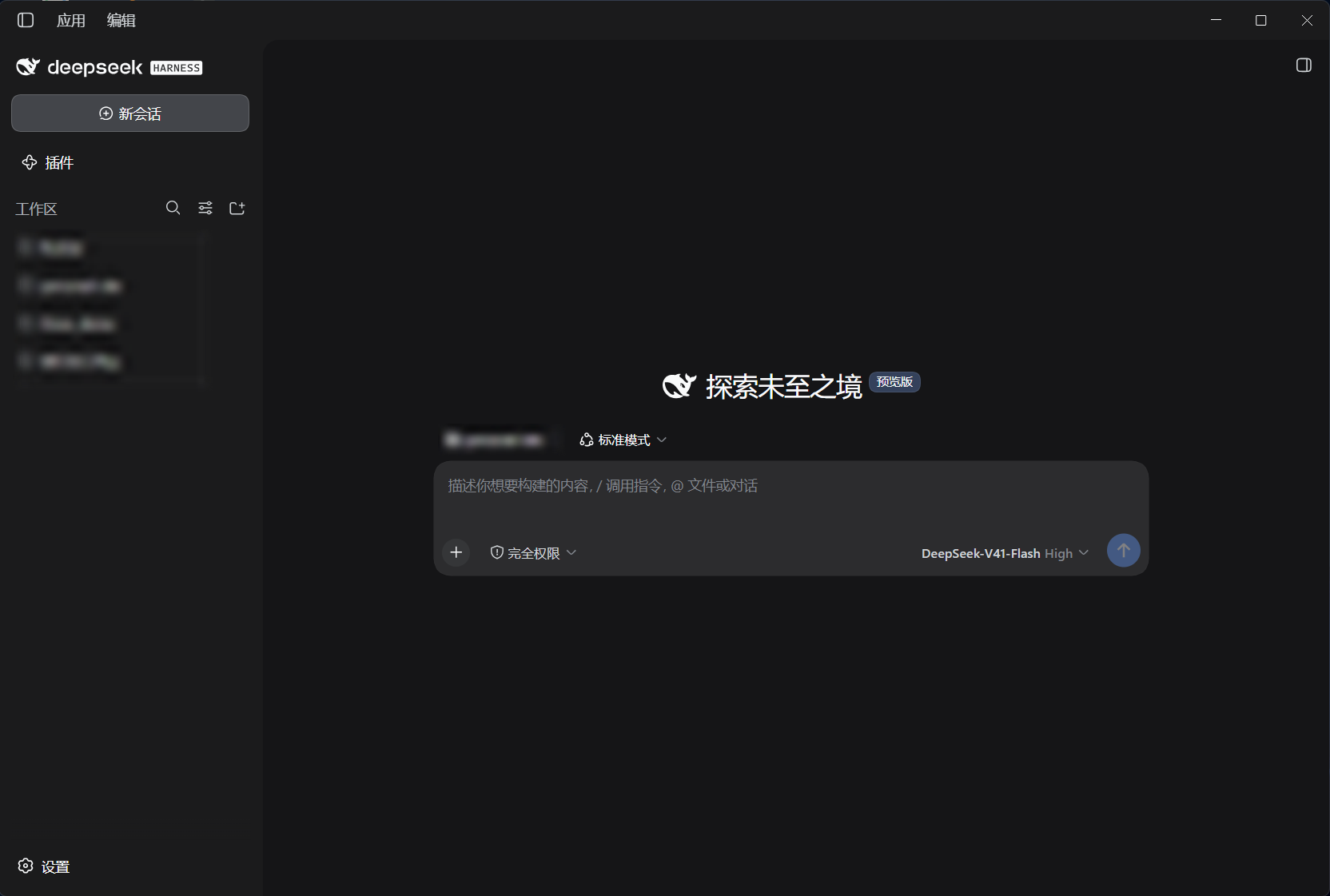1330x896 pixels.
Task: Minimize the application window
Action: pyautogui.click(x=1216, y=20)
